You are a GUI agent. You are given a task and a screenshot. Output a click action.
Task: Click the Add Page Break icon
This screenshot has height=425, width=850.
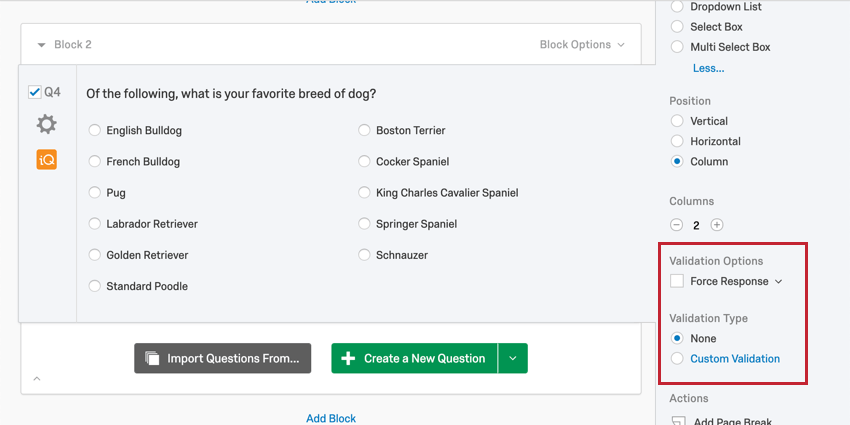[679, 422]
